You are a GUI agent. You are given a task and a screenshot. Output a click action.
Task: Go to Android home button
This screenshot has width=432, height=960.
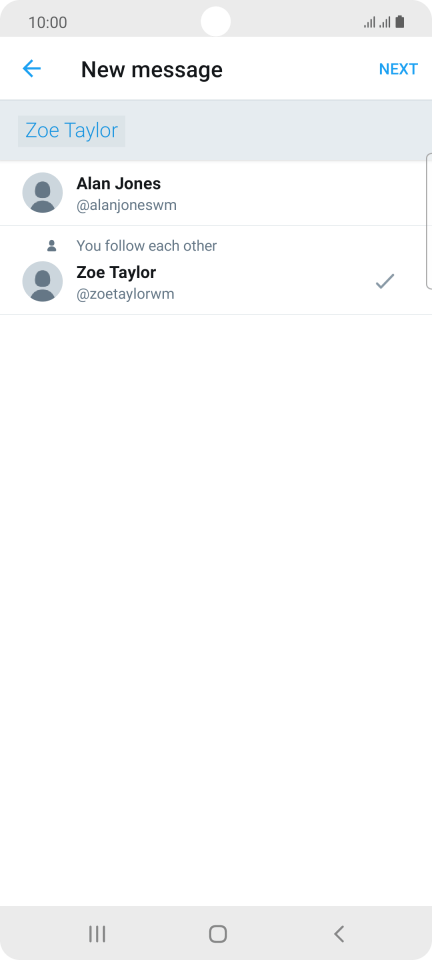(217, 934)
